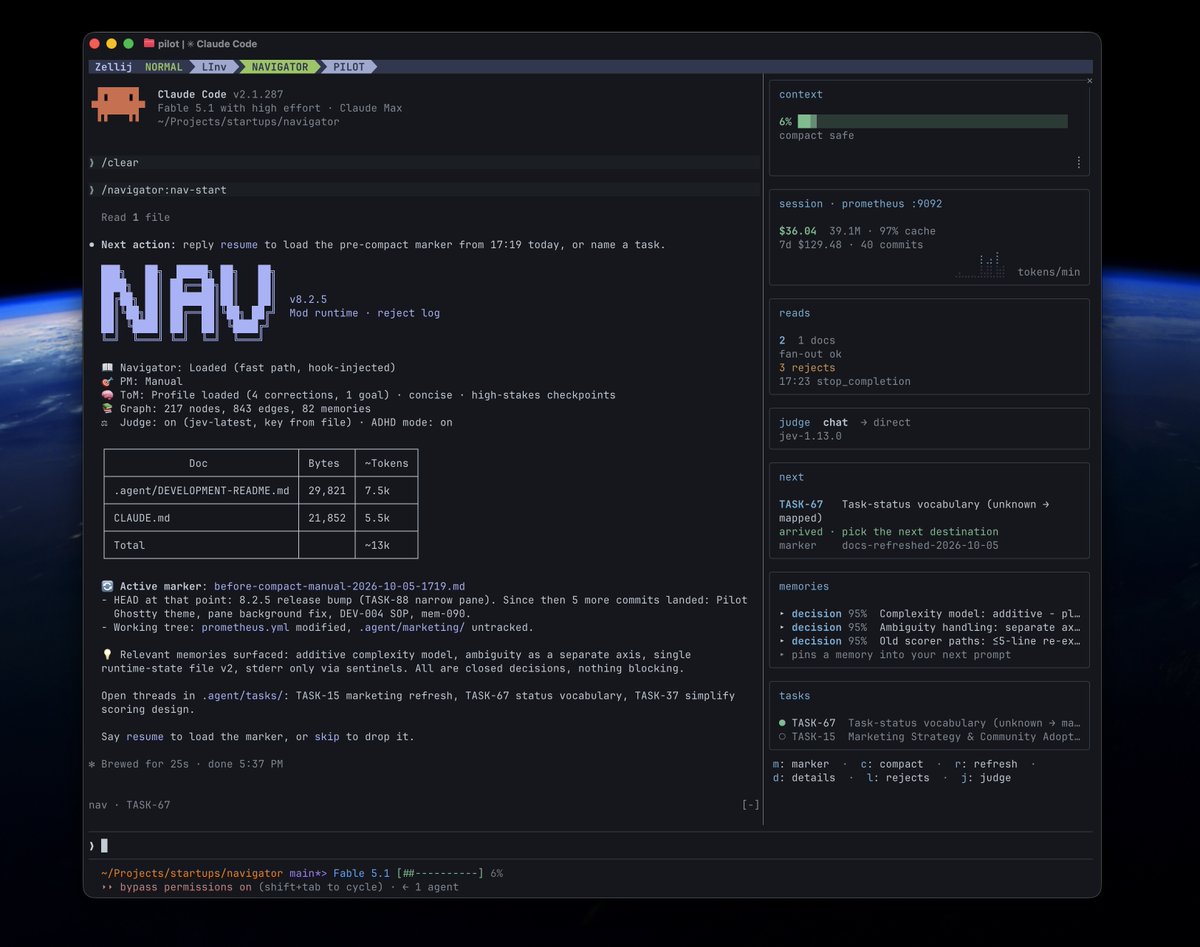Expand the Old scorer paths decision memory

tap(930, 641)
